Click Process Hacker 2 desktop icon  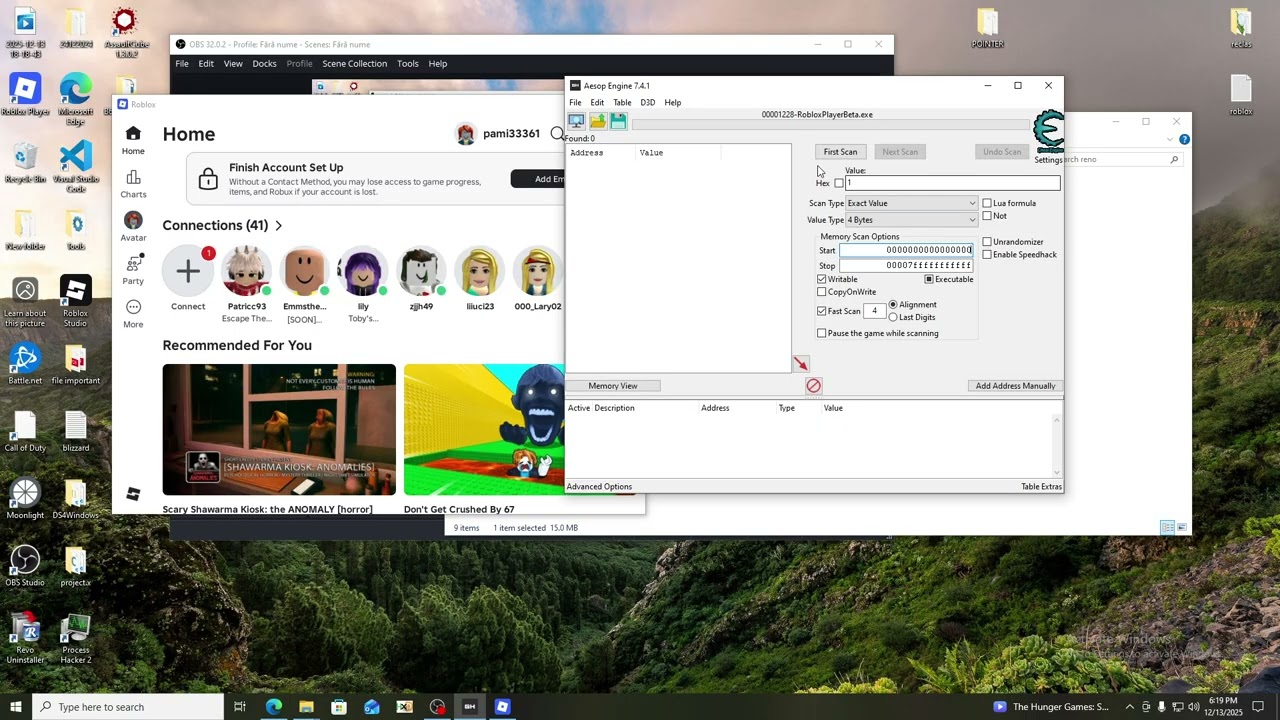click(76, 639)
